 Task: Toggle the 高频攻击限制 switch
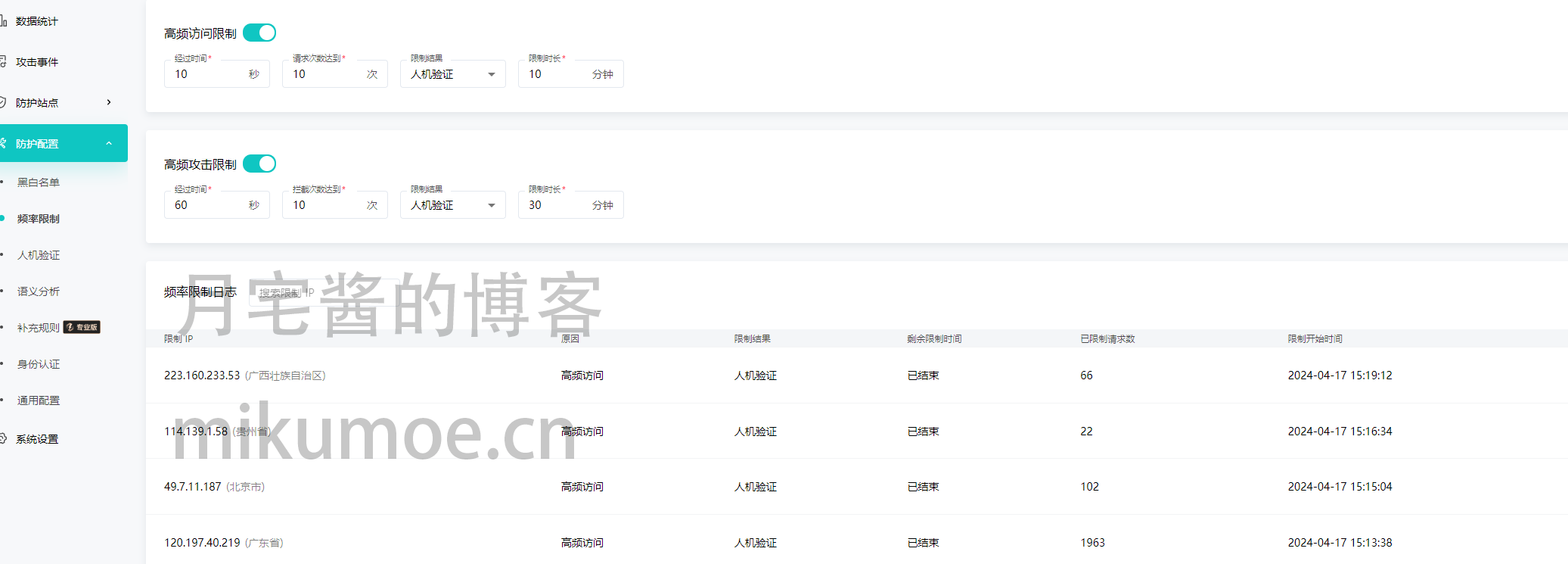(259, 164)
